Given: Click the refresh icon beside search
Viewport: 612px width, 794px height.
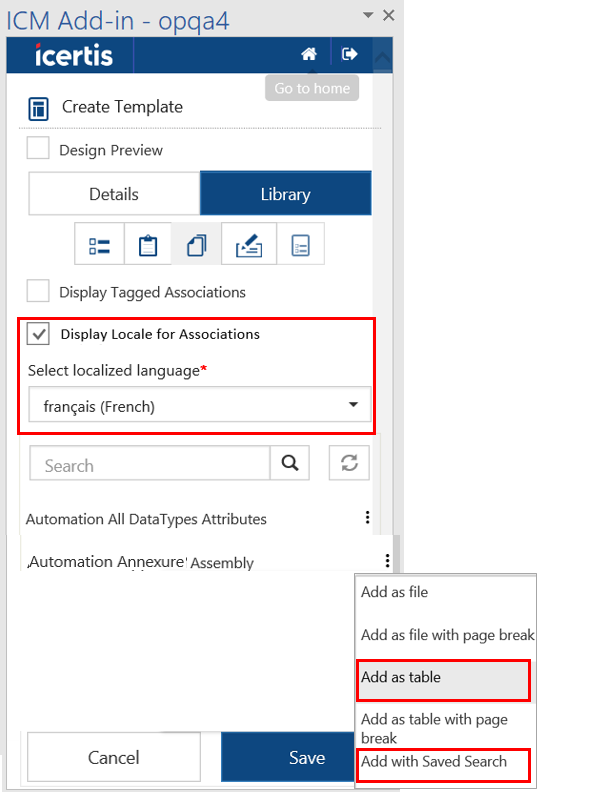Looking at the screenshot, I should tap(349, 463).
